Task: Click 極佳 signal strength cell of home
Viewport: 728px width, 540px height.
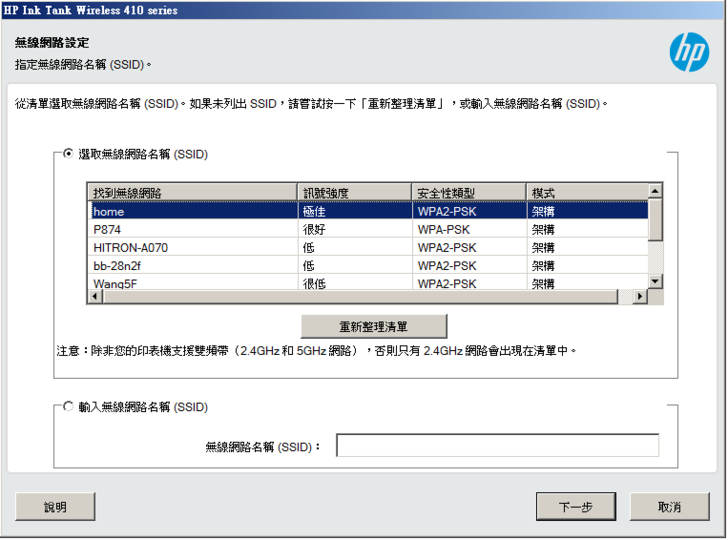Action: tap(354, 211)
